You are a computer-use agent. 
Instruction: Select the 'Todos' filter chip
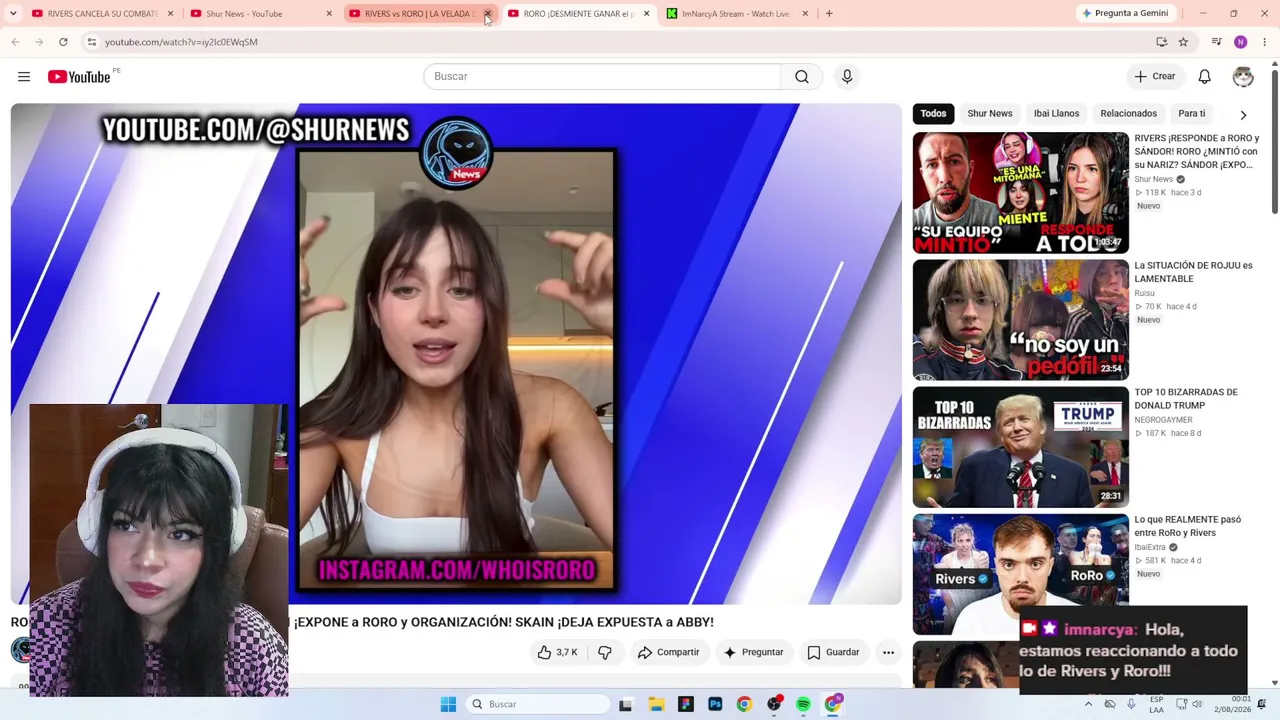933,113
